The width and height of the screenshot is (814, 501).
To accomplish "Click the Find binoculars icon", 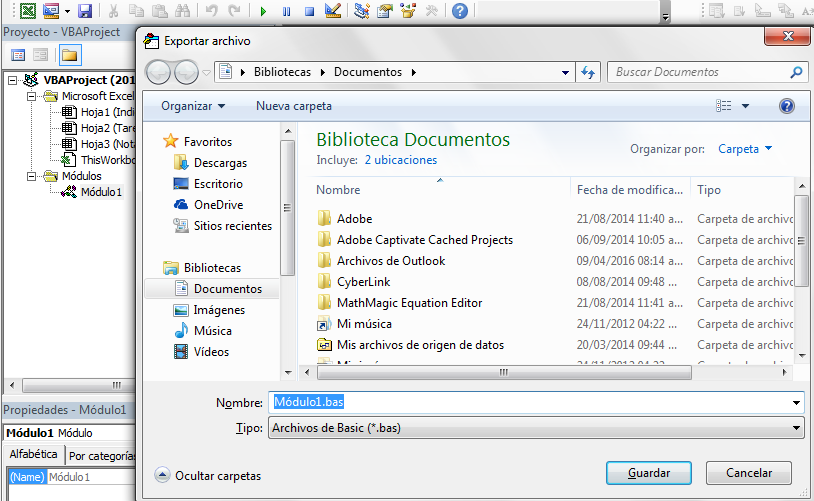I will point(182,10).
